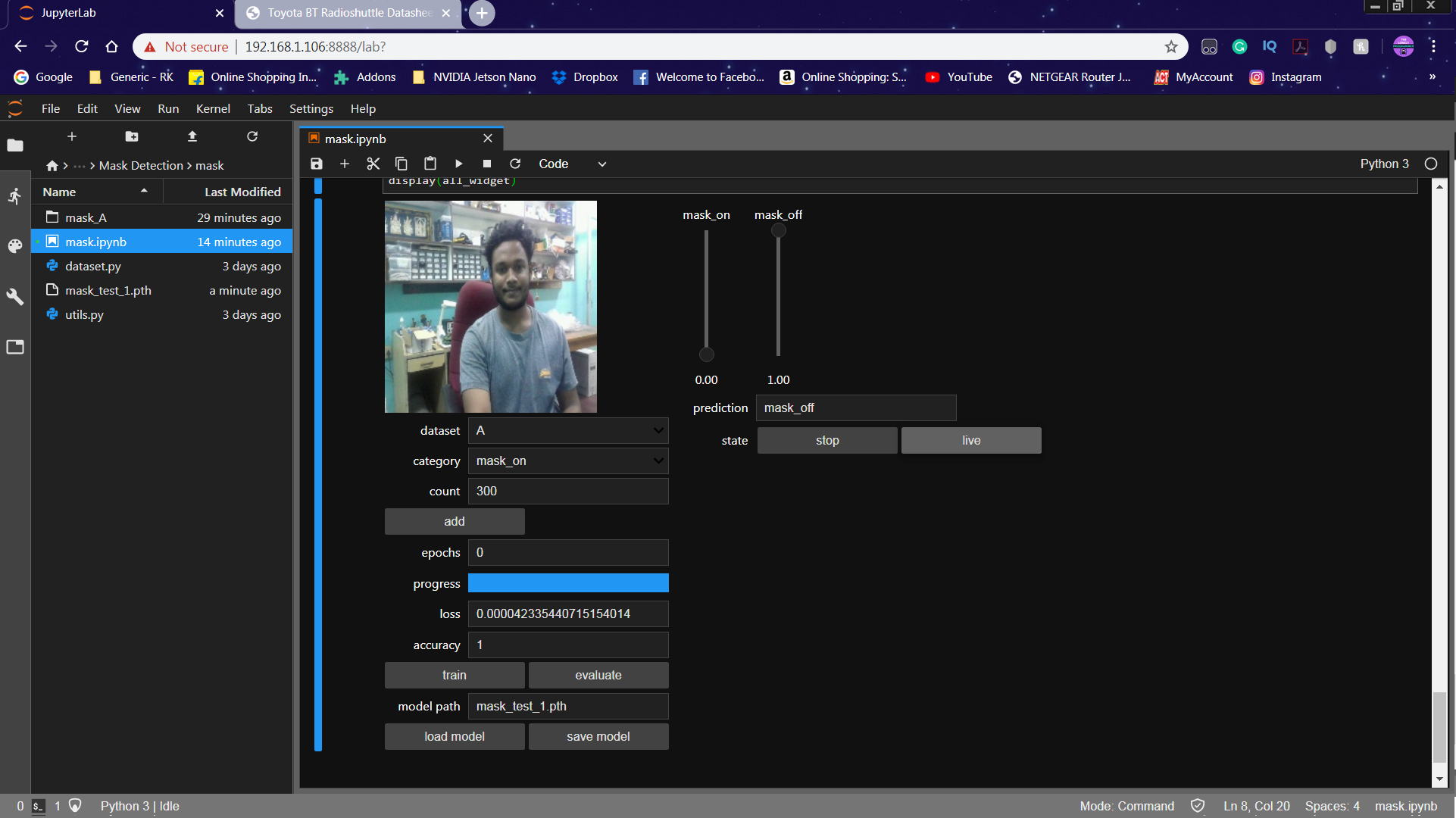Restart the kernel with the circular arrow icon
Image resolution: width=1456 pixels, height=818 pixels.
click(515, 164)
